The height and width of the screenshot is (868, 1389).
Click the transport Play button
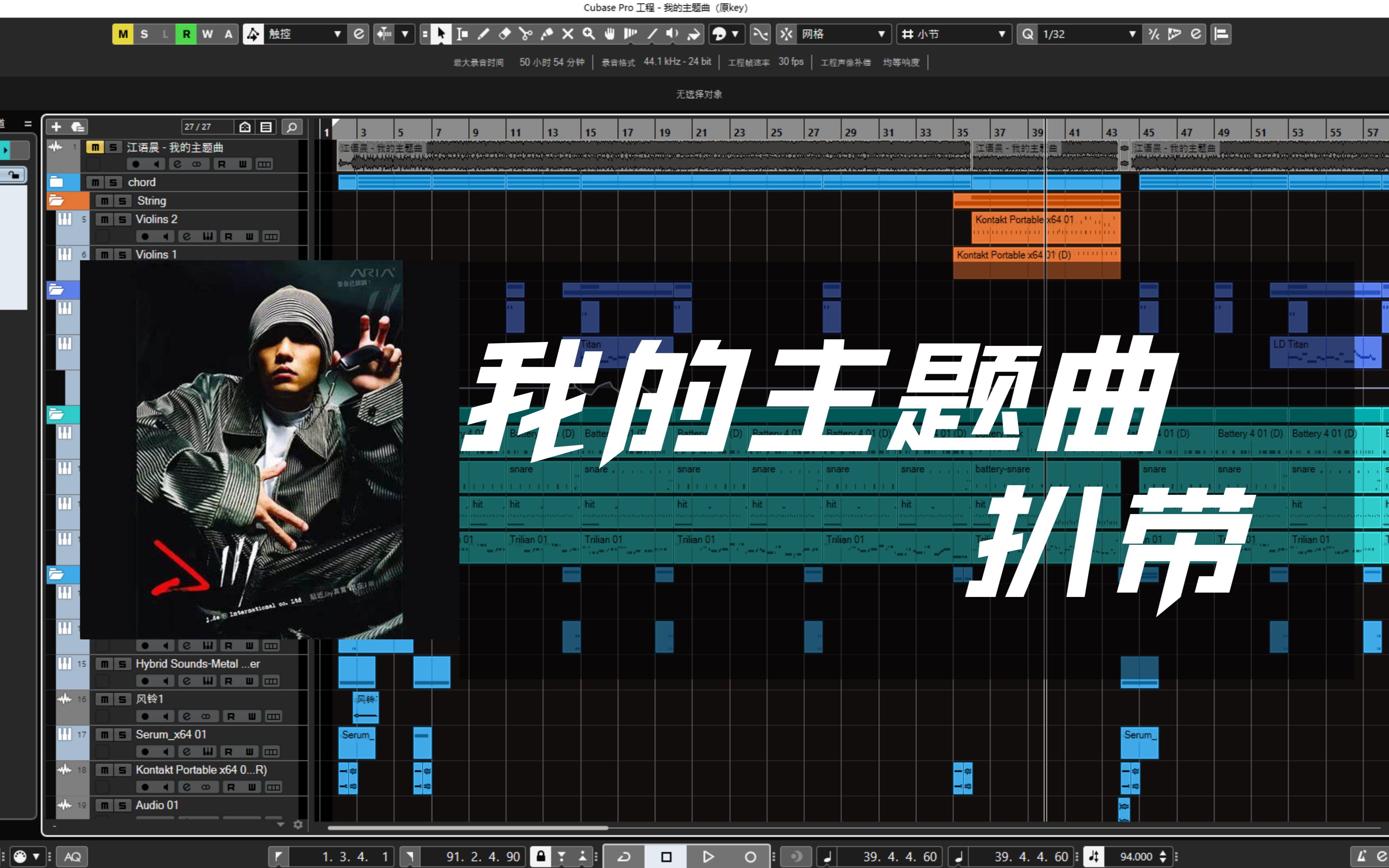click(x=708, y=857)
